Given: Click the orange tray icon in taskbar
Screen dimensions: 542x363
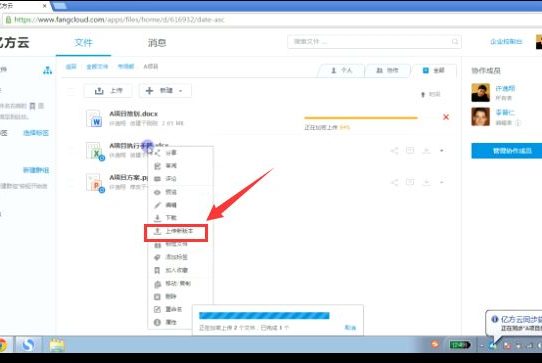Looking at the screenshot, I should pyautogui.click(x=435, y=344).
